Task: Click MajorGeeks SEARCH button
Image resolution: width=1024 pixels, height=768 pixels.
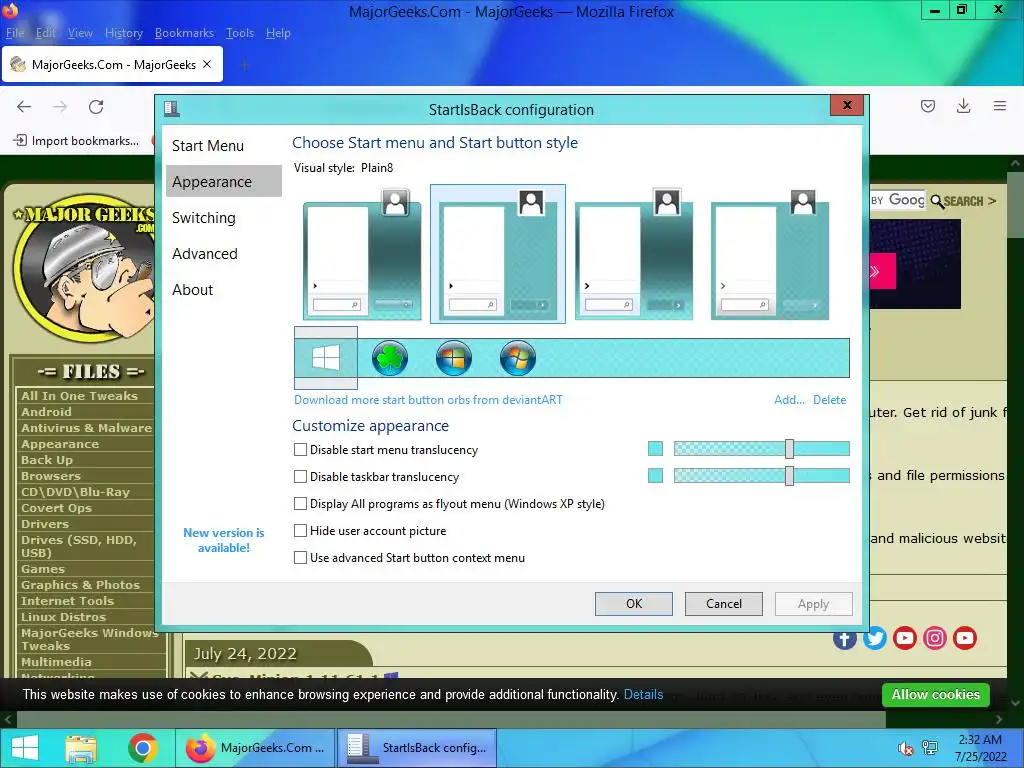Action: point(964,201)
